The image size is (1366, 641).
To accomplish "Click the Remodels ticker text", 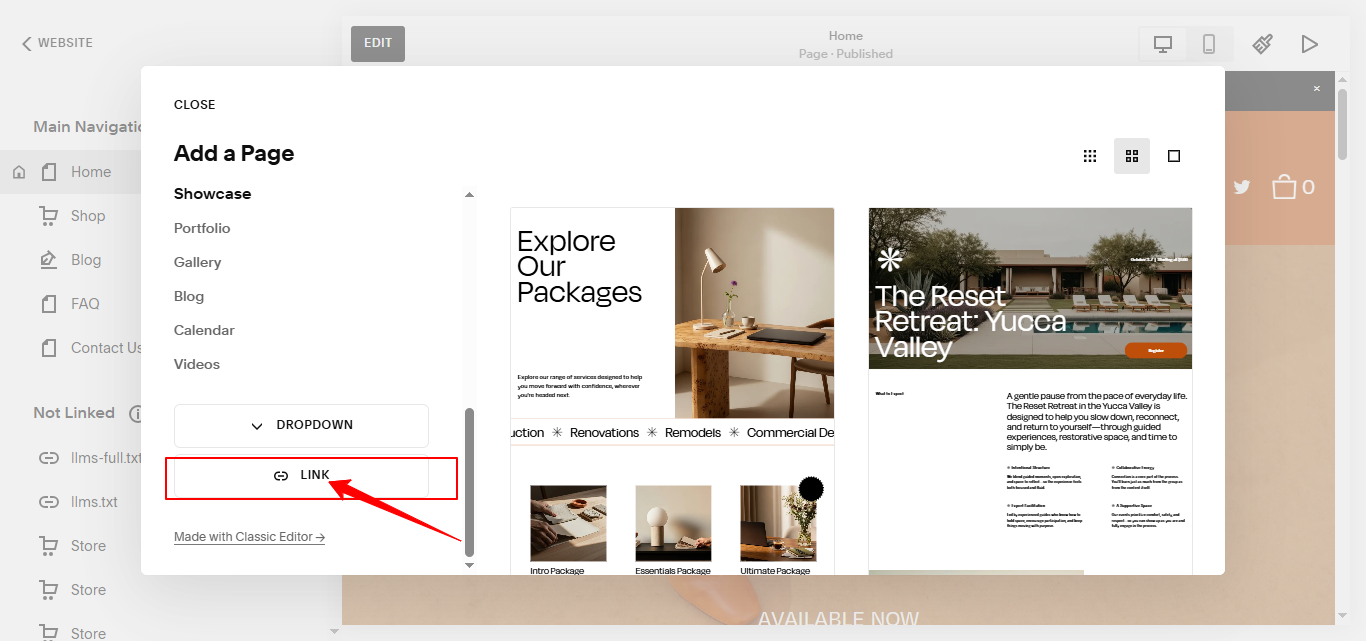I will pos(694,433).
